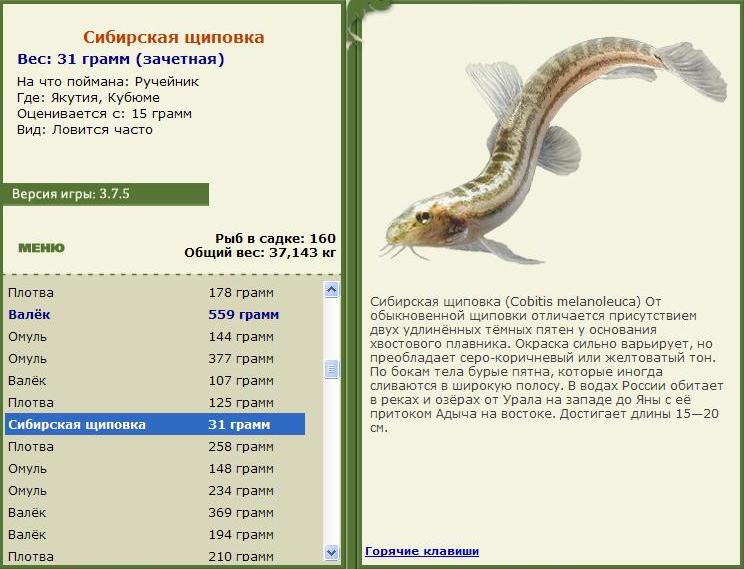
Task: Select the Омуль 148 грамм row
Action: click(x=155, y=468)
